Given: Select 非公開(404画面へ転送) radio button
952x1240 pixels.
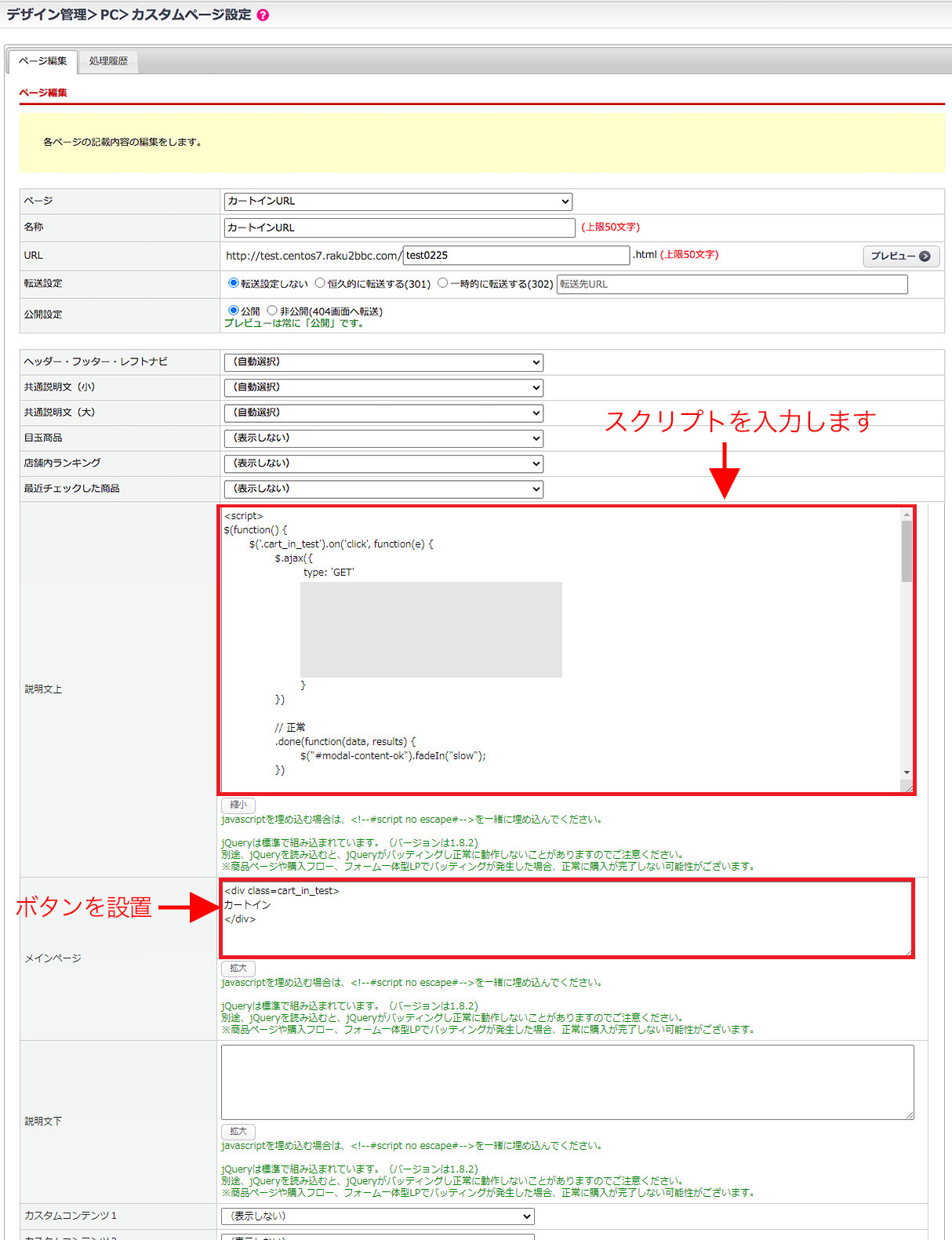Looking at the screenshot, I should click(x=272, y=311).
